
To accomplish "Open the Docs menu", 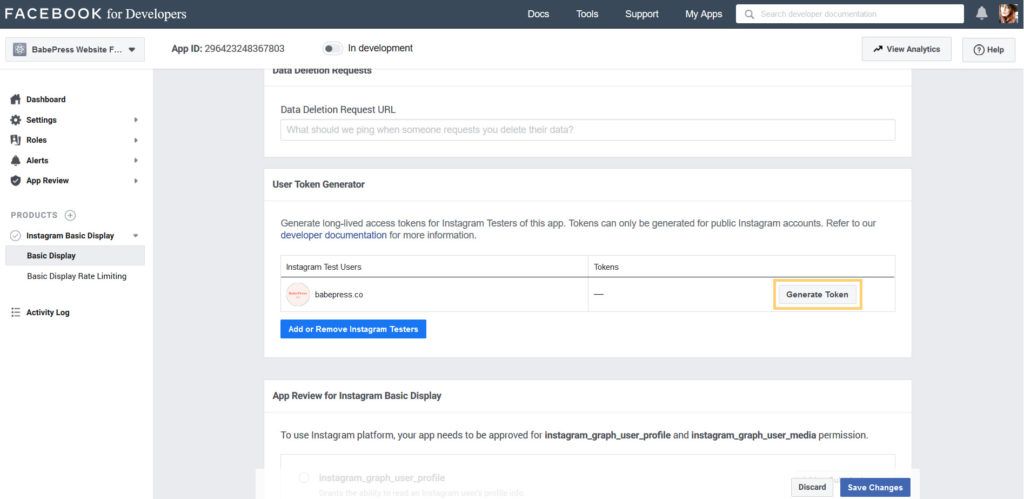I will point(538,14).
